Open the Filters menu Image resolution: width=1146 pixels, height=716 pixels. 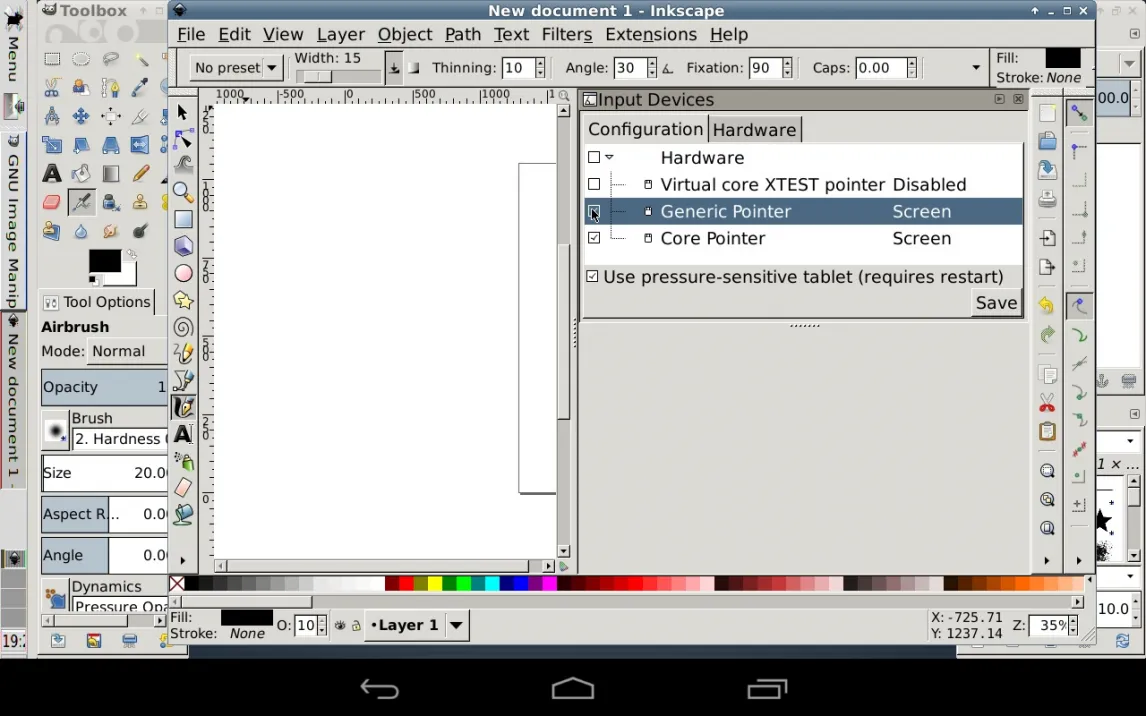566,34
